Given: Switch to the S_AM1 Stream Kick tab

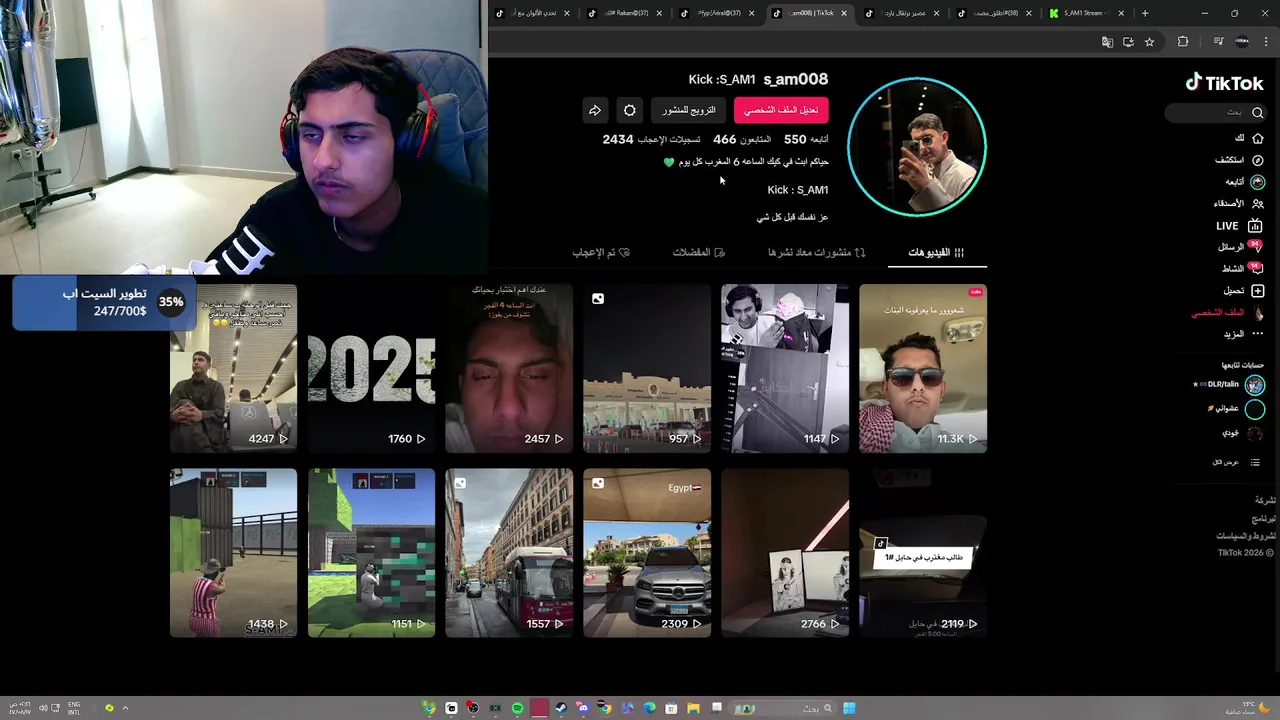Looking at the screenshot, I should [1087, 13].
